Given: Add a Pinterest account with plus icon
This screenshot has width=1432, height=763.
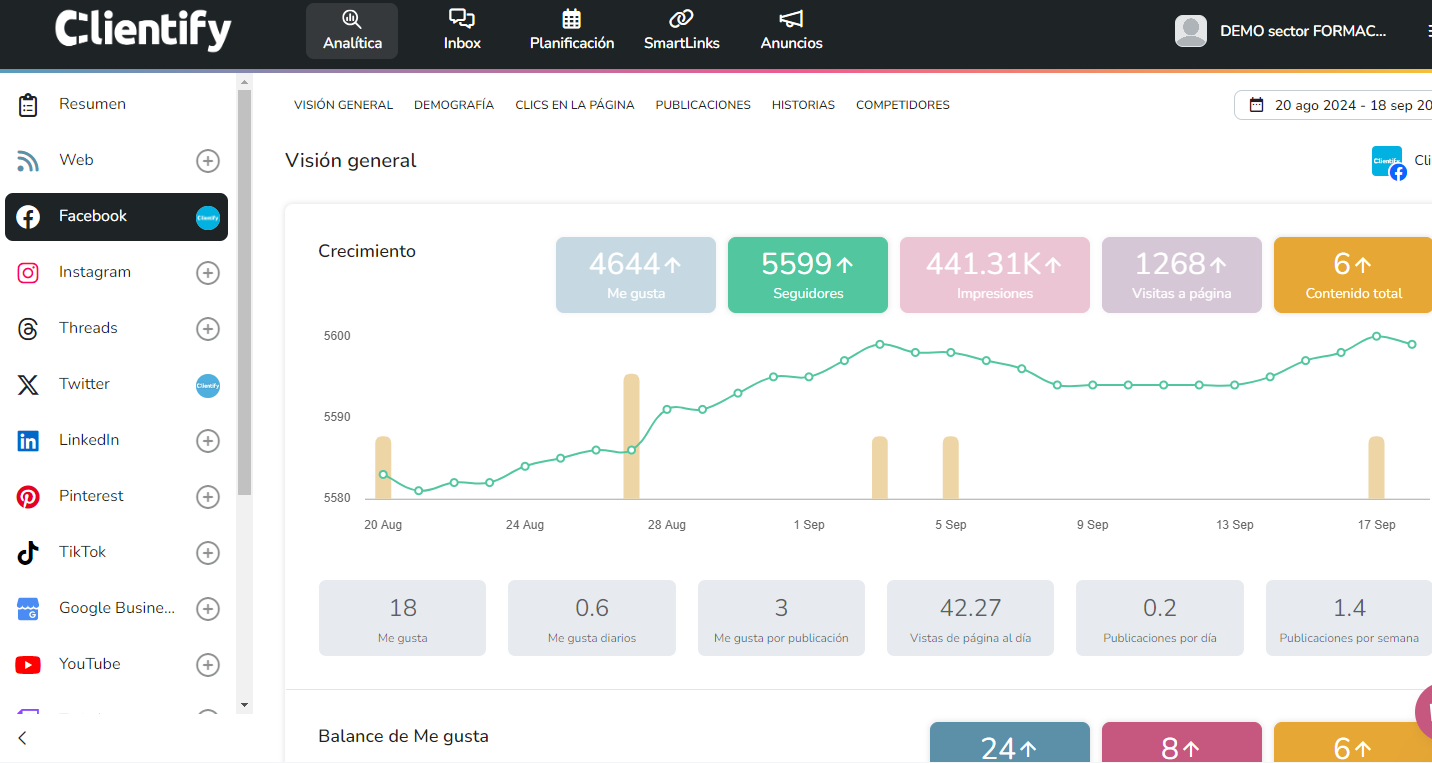Looking at the screenshot, I should click(x=207, y=497).
